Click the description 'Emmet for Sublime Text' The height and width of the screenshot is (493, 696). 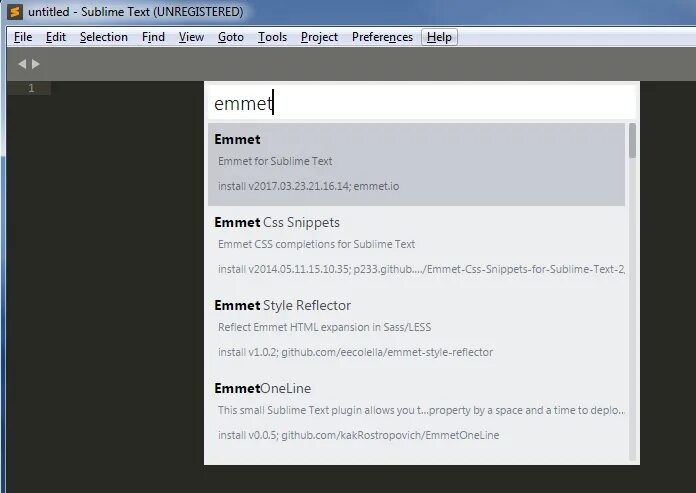click(x=275, y=161)
